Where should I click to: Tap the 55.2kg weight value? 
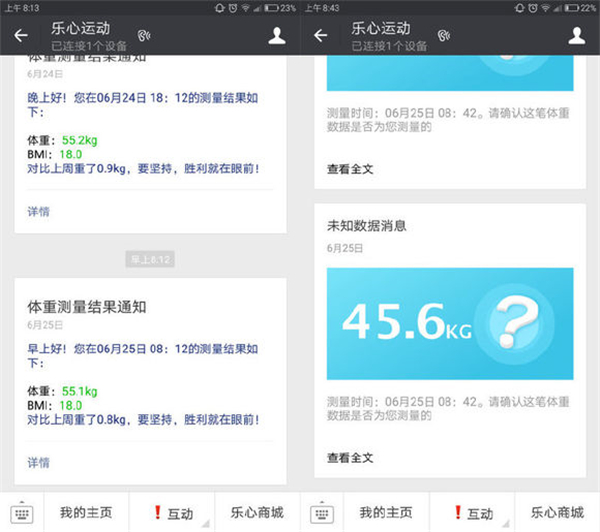coord(80,140)
